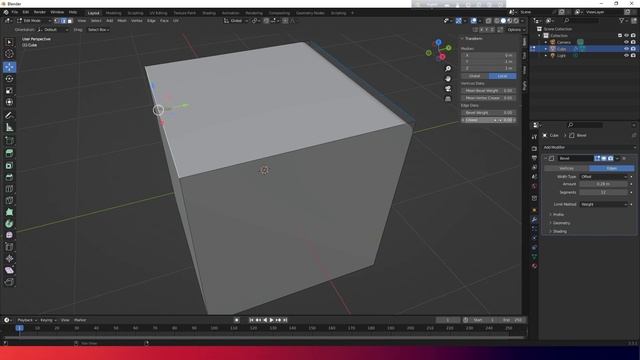640x360 pixels.
Task: Open the Options dropdown in viewport header
Action: coord(515,30)
